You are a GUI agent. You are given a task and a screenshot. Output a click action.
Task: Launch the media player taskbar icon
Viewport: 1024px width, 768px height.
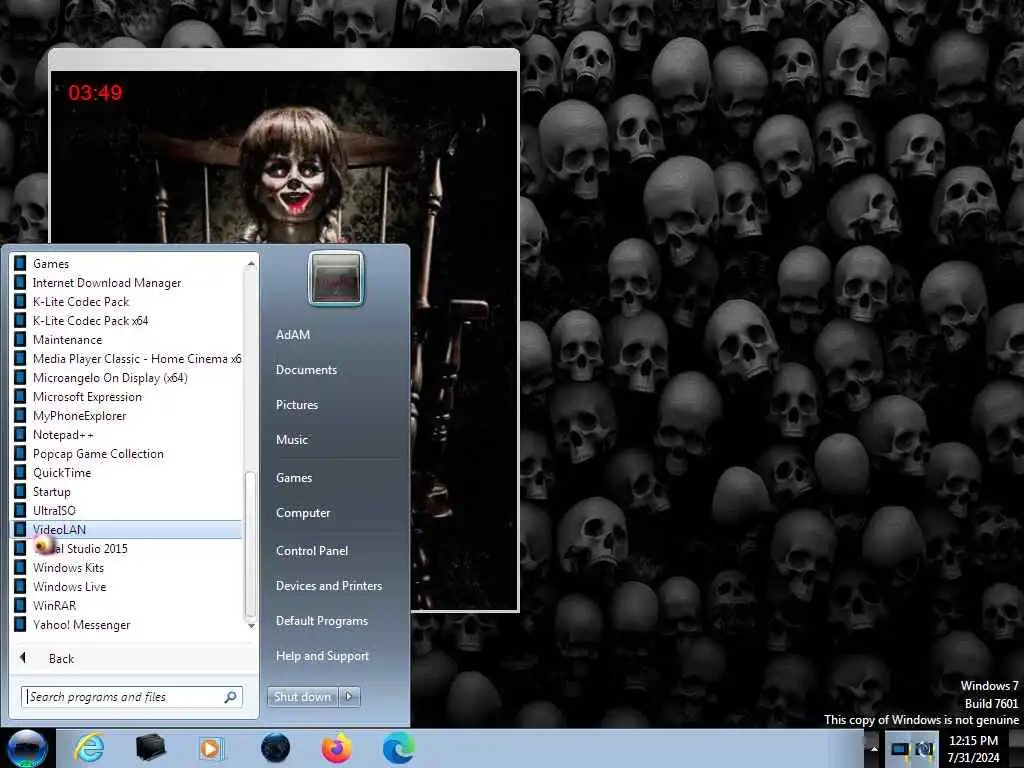211,748
